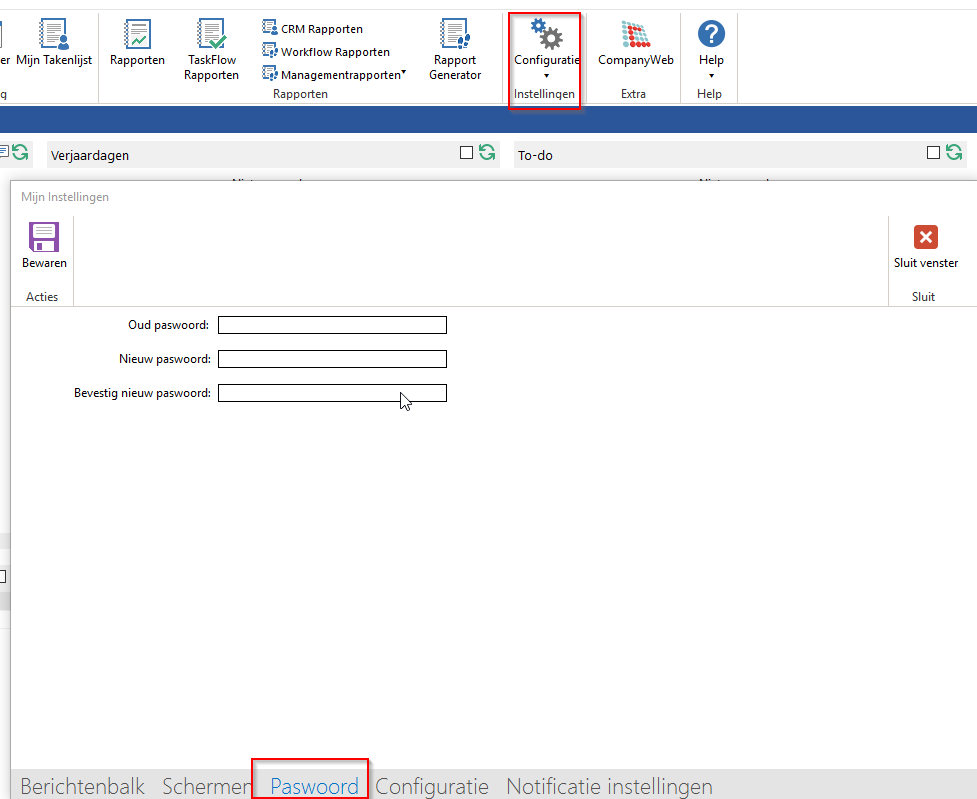977x799 pixels.
Task: Open CompanyWeb extra tool
Action: click(x=635, y=36)
